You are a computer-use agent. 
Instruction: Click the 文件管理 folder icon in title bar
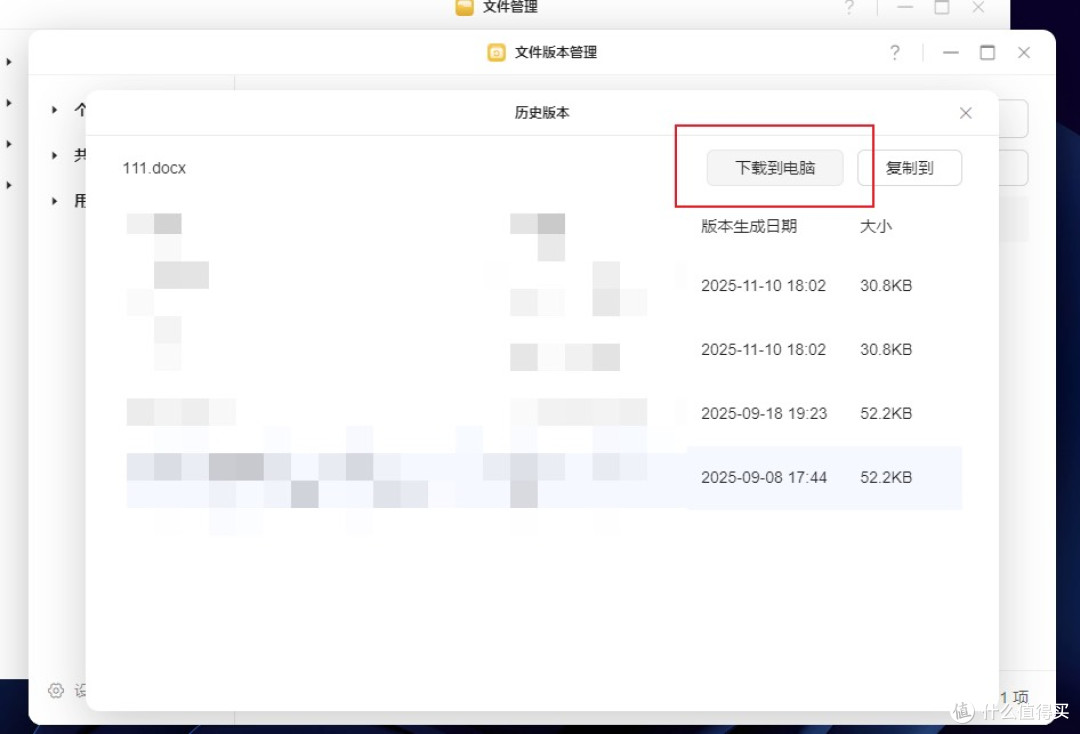465,7
